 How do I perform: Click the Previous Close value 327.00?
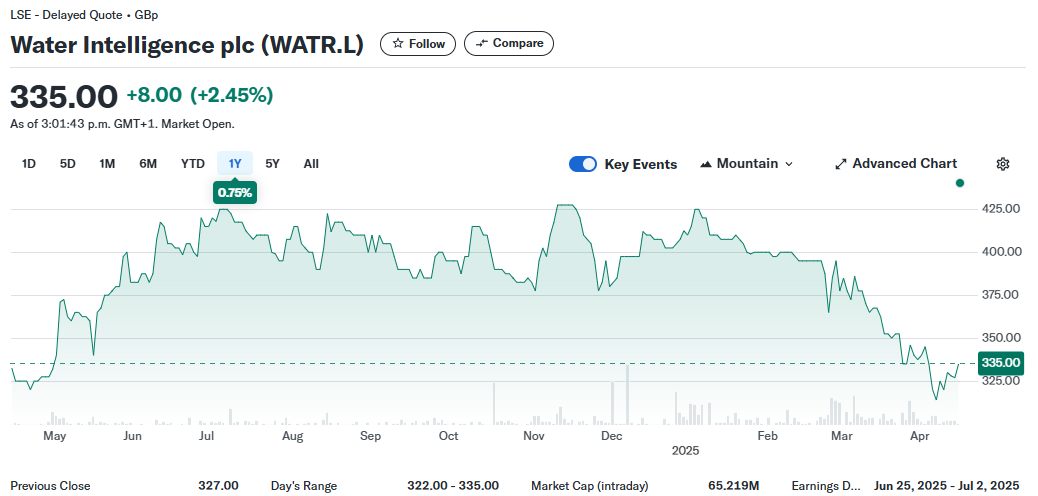point(218,486)
